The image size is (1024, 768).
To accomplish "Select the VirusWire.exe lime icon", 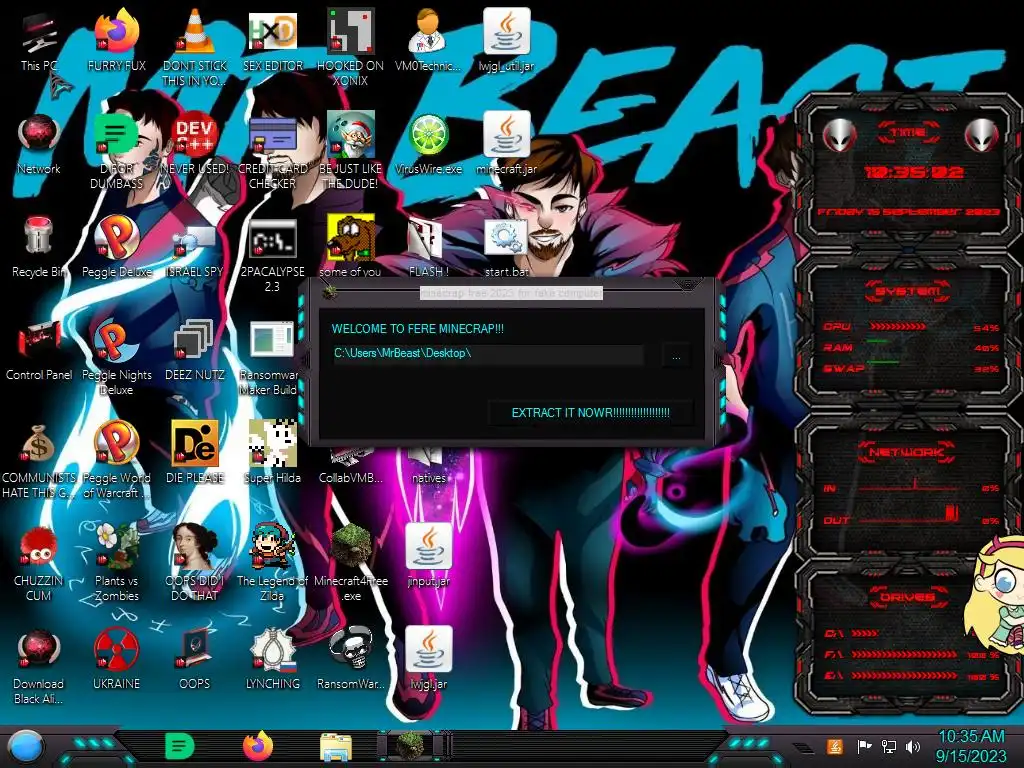I will [x=428, y=135].
